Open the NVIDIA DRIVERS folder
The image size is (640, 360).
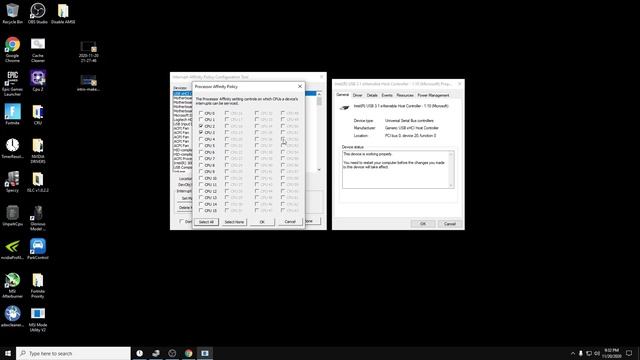[x=38, y=150]
